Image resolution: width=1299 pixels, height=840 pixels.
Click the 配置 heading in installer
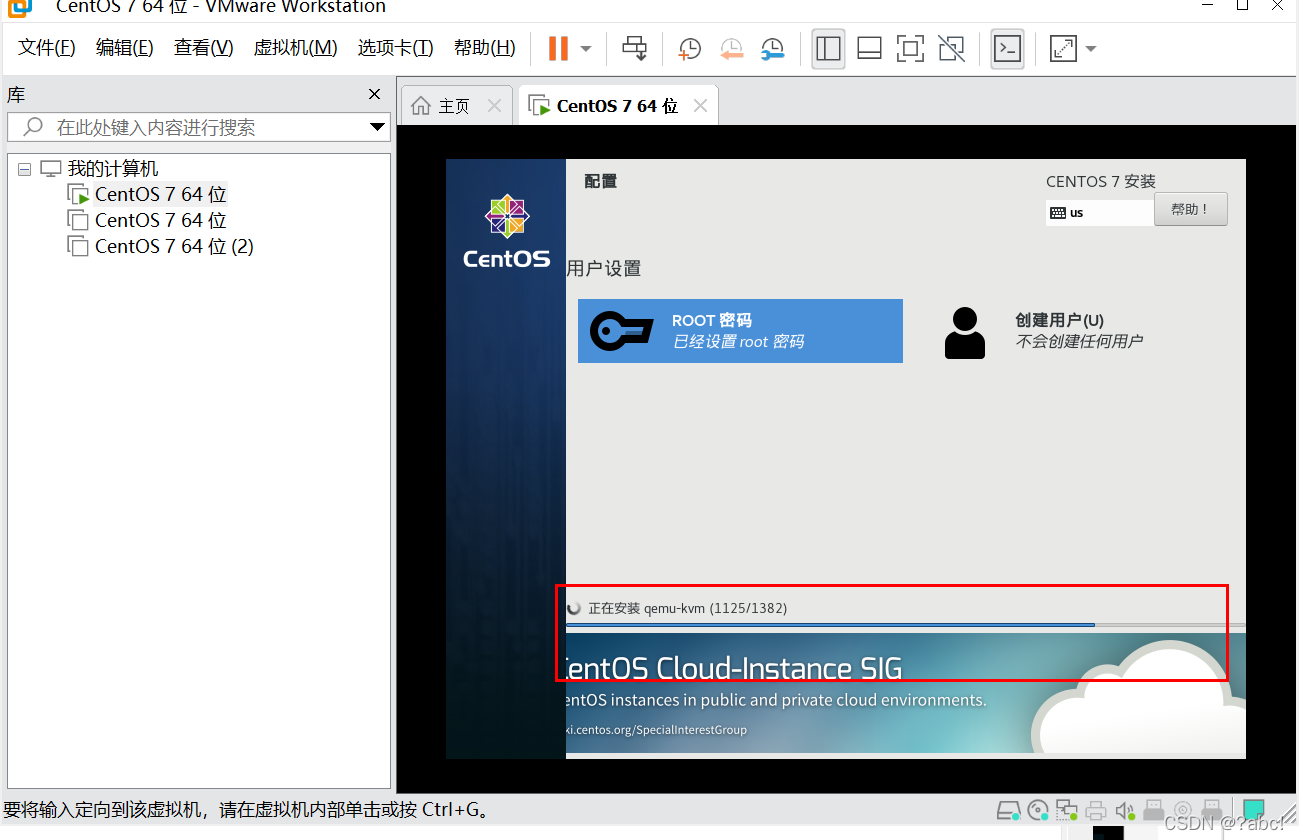[601, 181]
